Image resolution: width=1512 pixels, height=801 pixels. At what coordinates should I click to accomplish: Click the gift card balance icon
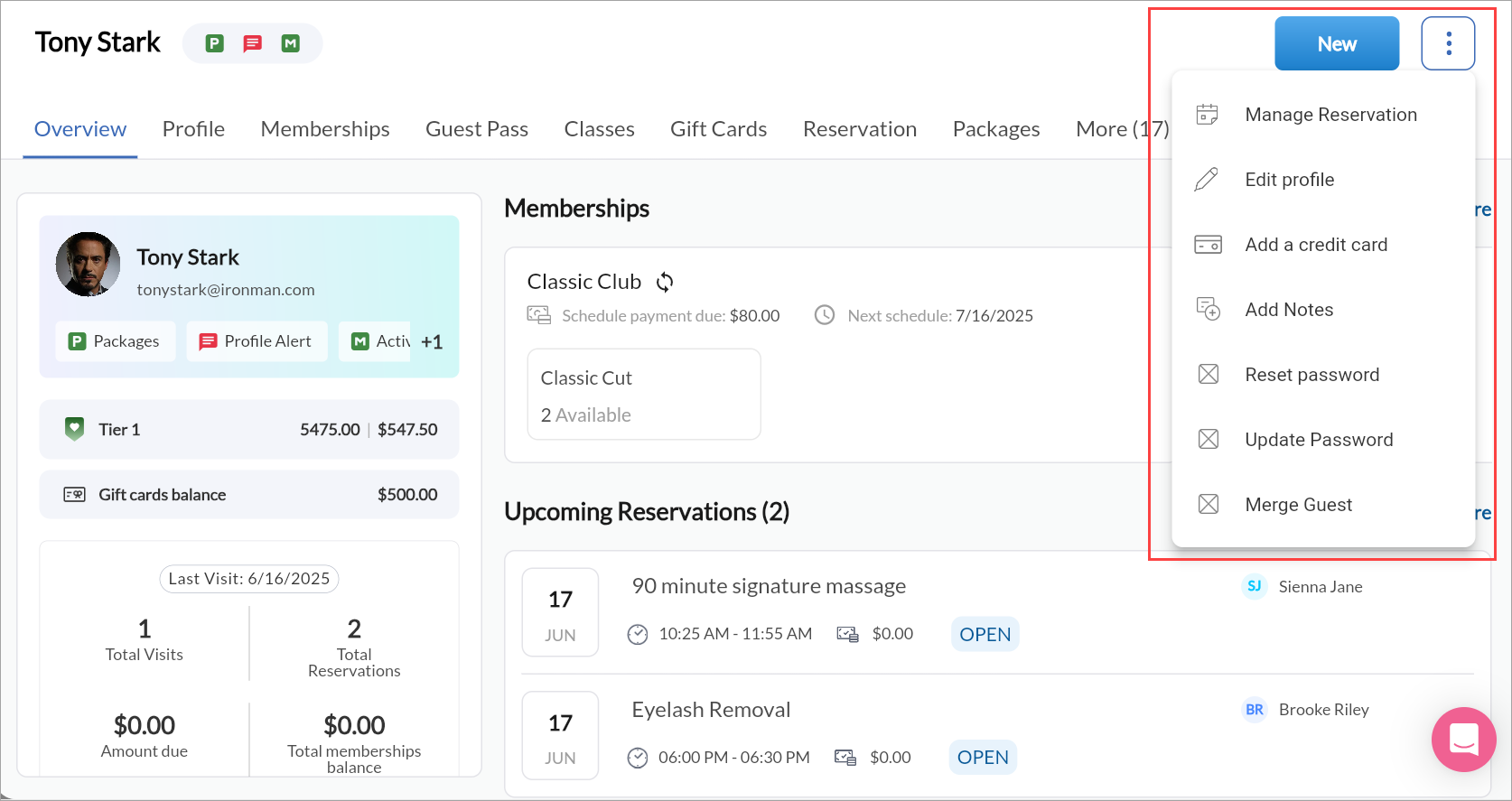[75, 495]
